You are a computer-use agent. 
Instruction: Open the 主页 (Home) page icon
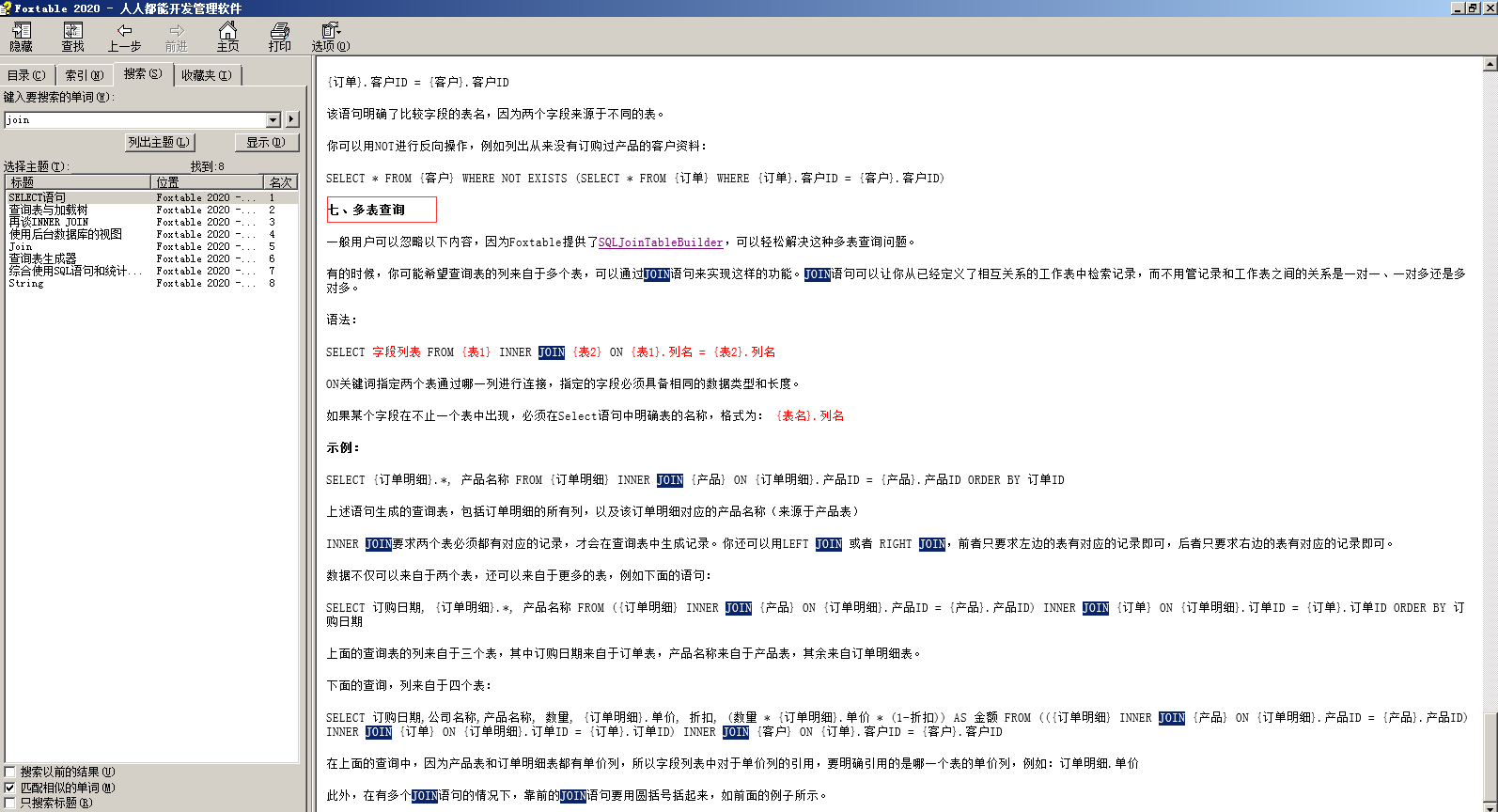[227, 37]
